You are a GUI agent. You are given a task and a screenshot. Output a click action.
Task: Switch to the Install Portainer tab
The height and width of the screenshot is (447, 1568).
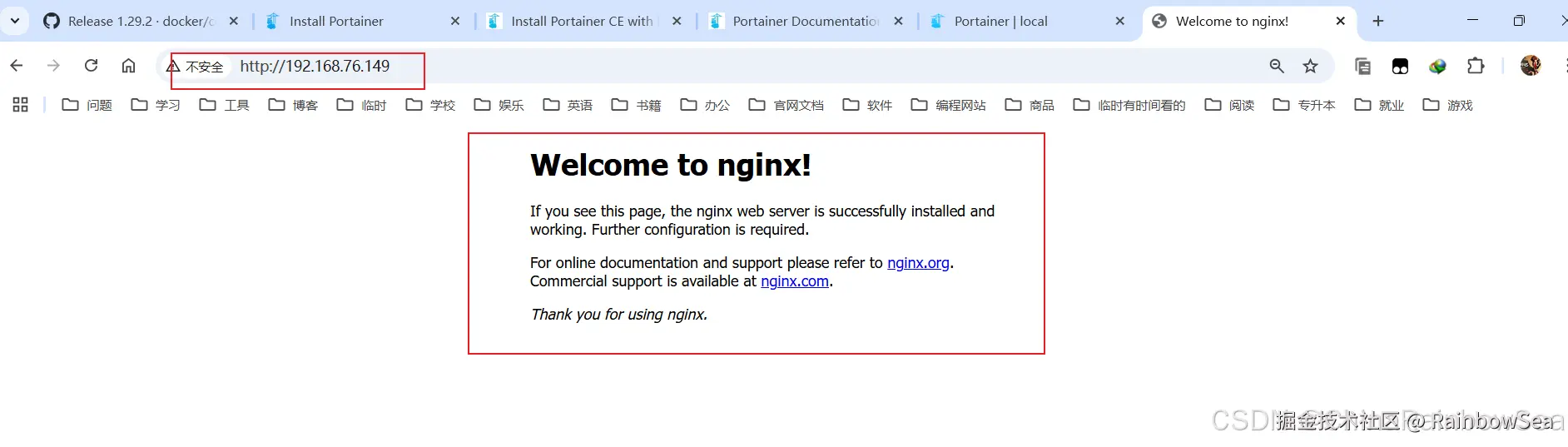click(361, 21)
